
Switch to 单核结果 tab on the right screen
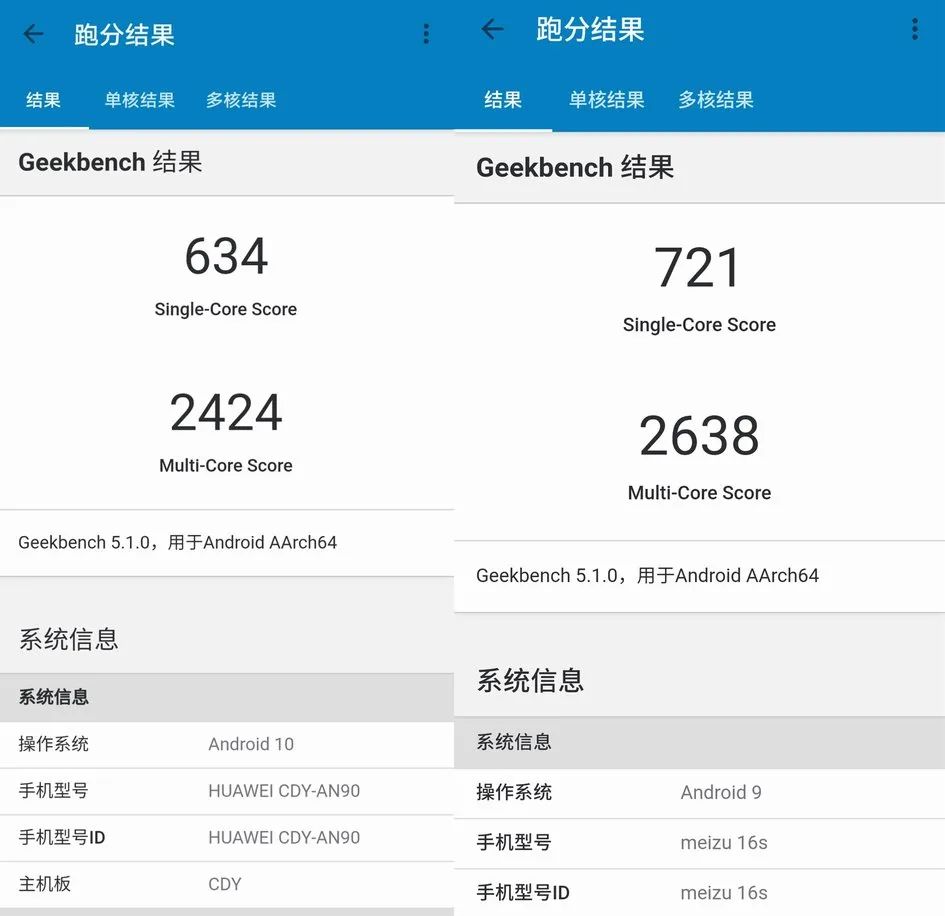click(606, 99)
